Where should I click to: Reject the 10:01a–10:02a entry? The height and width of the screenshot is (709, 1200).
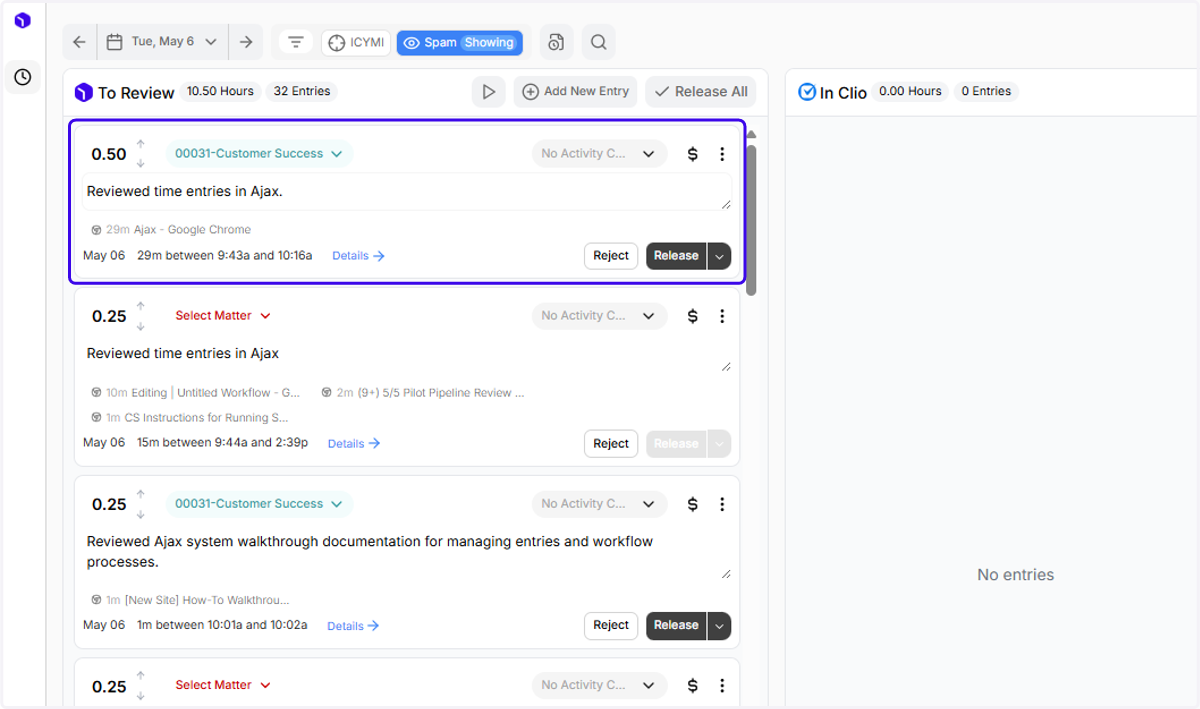click(611, 626)
